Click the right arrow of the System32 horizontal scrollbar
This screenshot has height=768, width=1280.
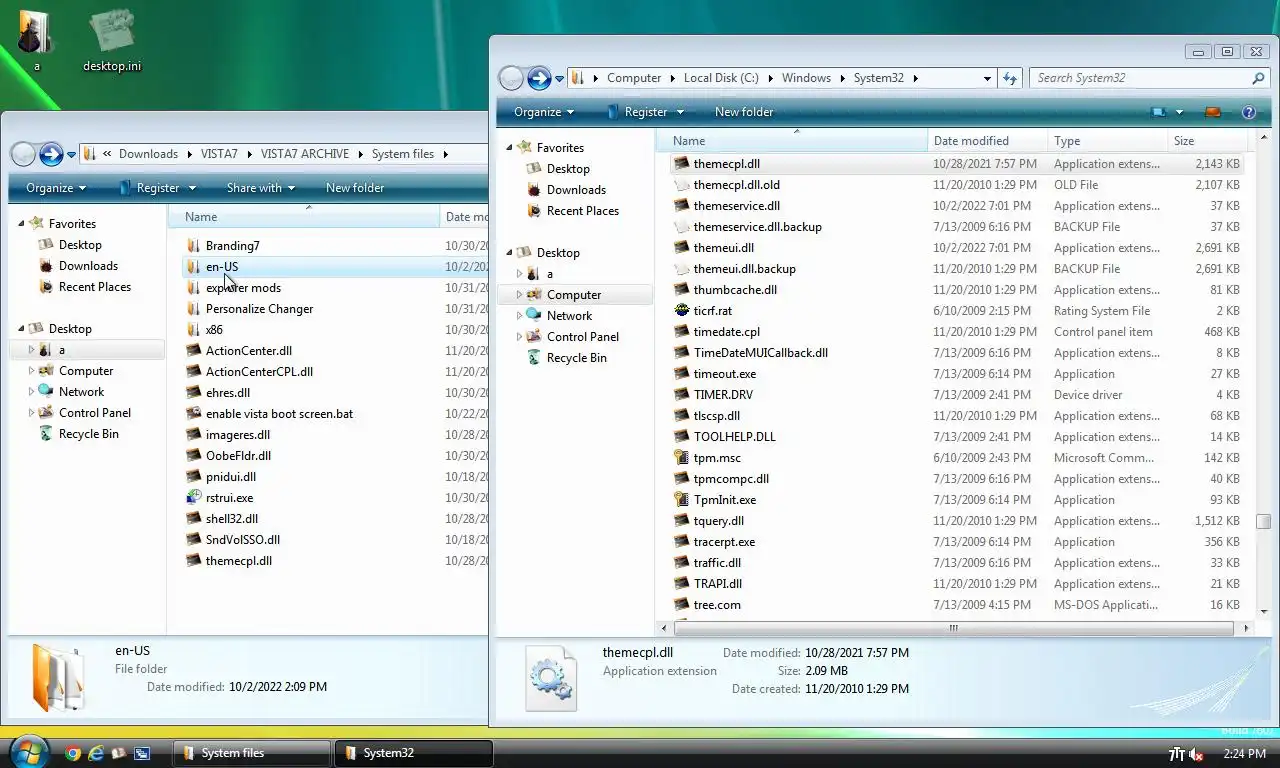point(1245,628)
